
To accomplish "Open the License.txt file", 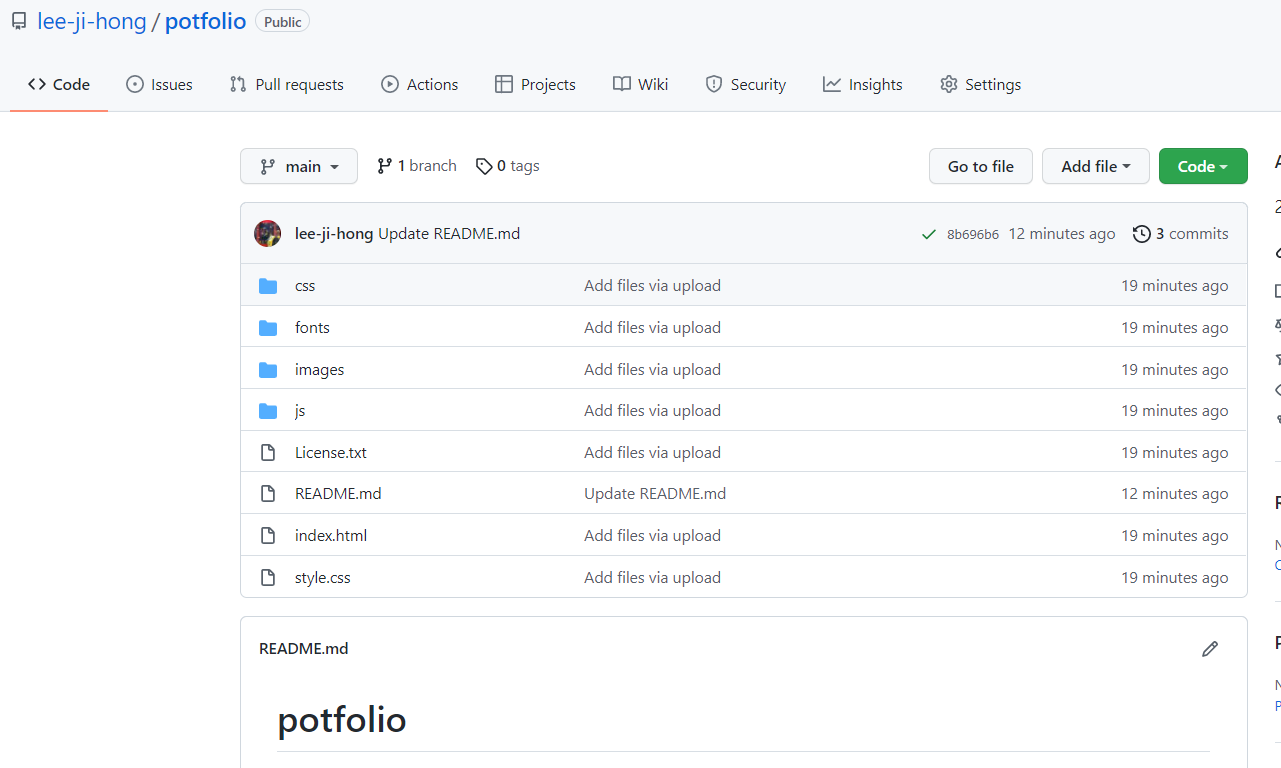I will (331, 453).
